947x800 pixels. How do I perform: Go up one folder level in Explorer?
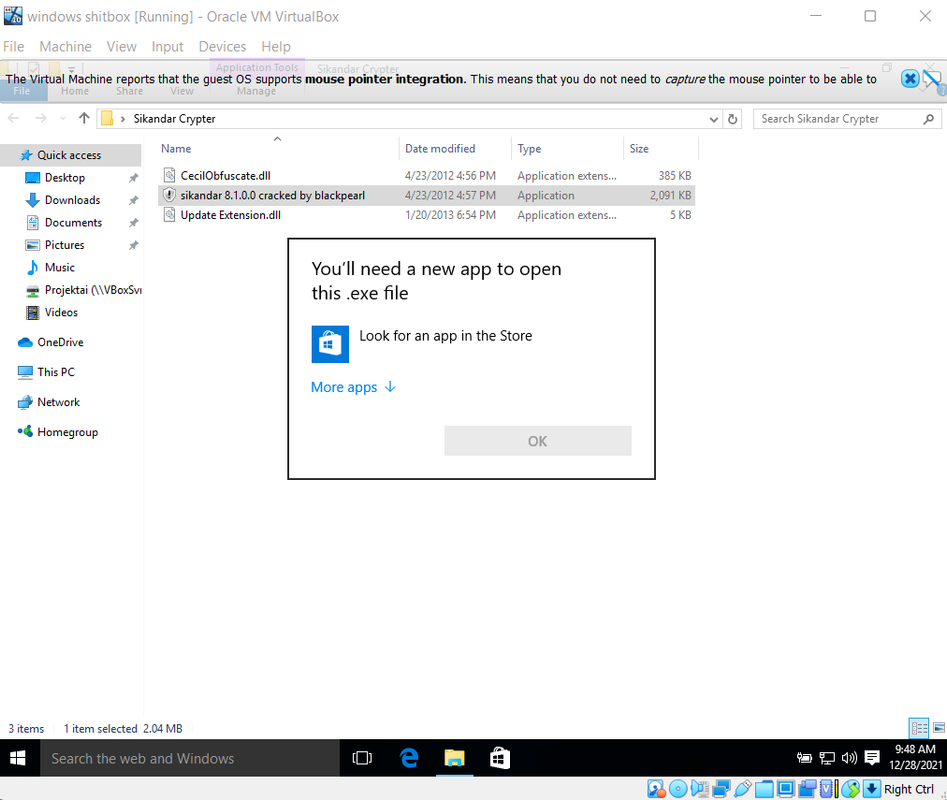[84, 118]
